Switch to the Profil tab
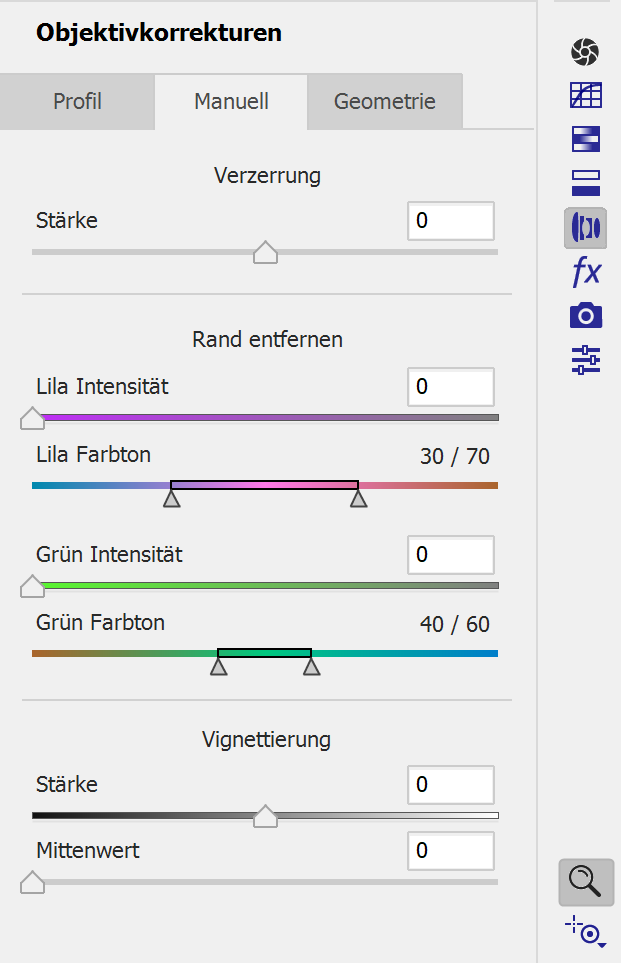This screenshot has width=621, height=963. coord(77,102)
